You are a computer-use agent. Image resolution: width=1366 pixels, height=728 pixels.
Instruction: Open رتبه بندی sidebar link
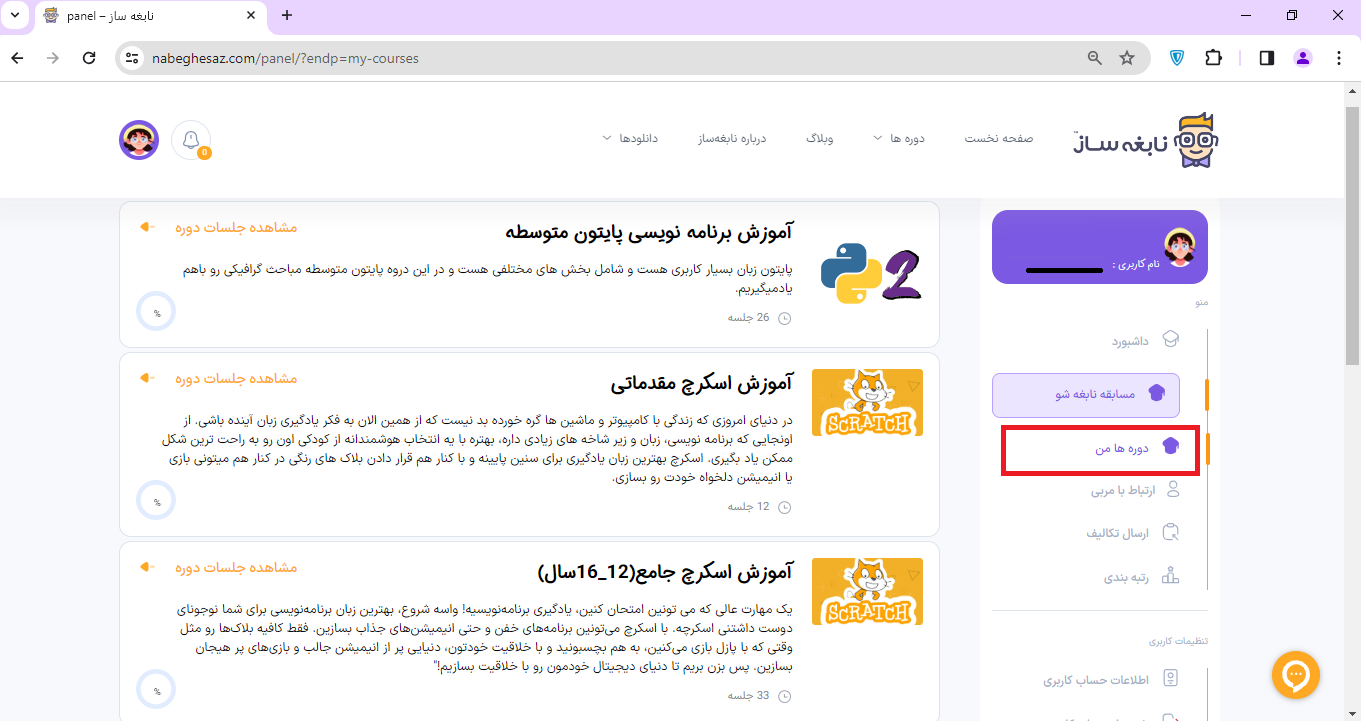[1126, 577]
